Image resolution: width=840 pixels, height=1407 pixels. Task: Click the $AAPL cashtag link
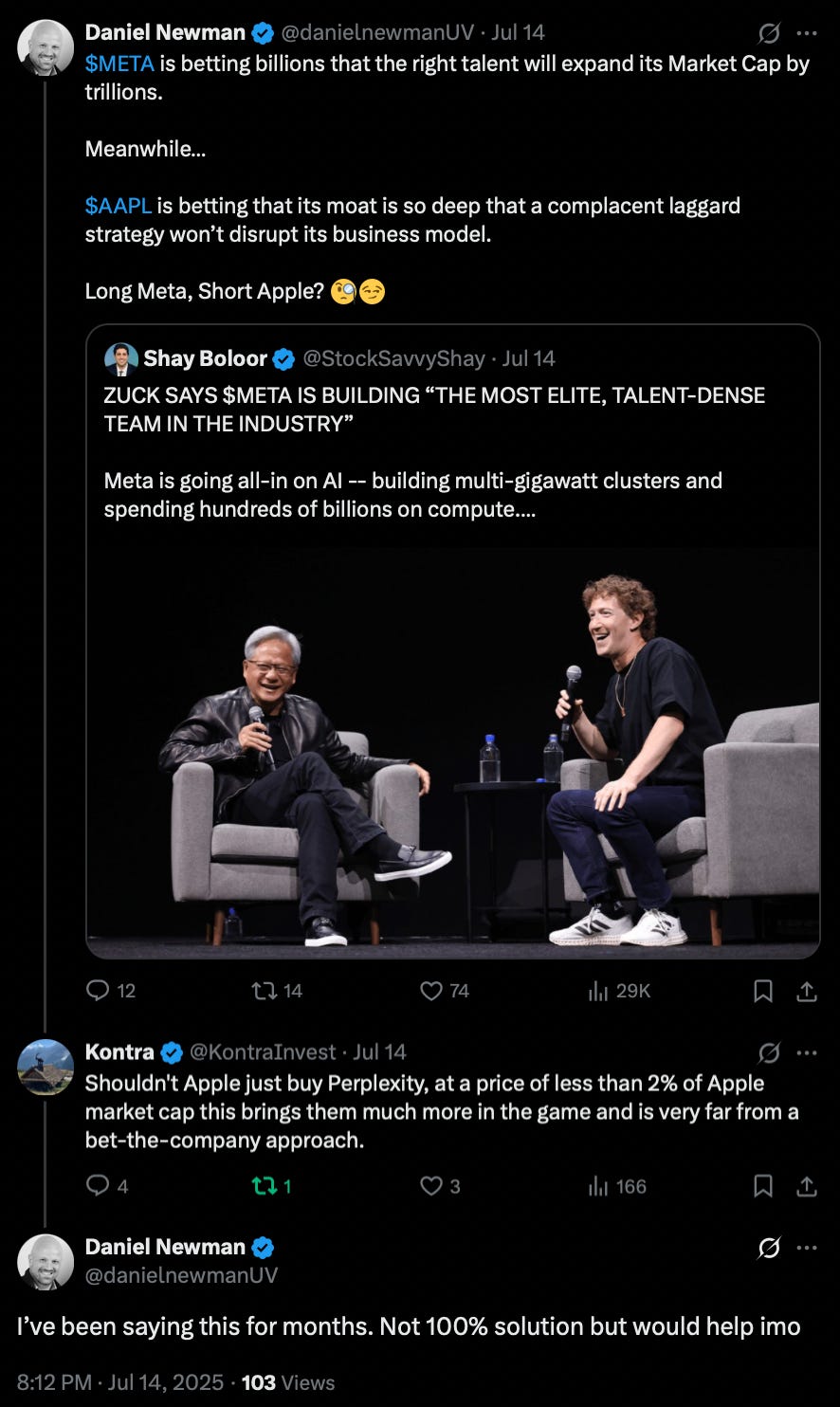119,206
